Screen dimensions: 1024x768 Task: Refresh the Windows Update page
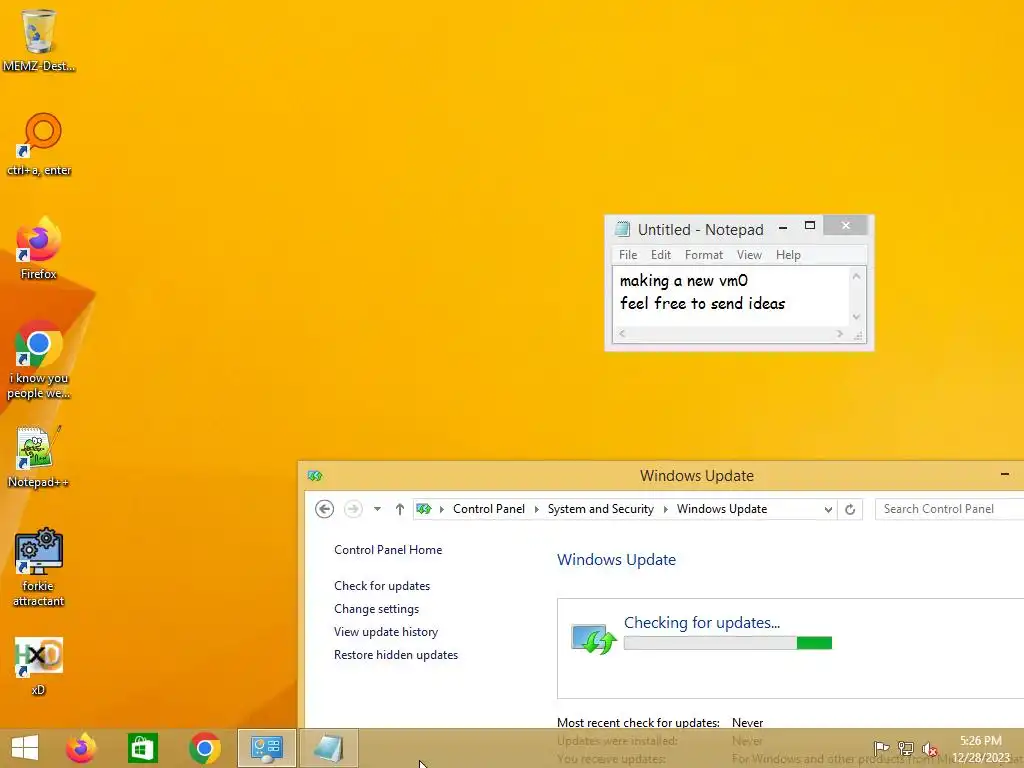point(850,509)
